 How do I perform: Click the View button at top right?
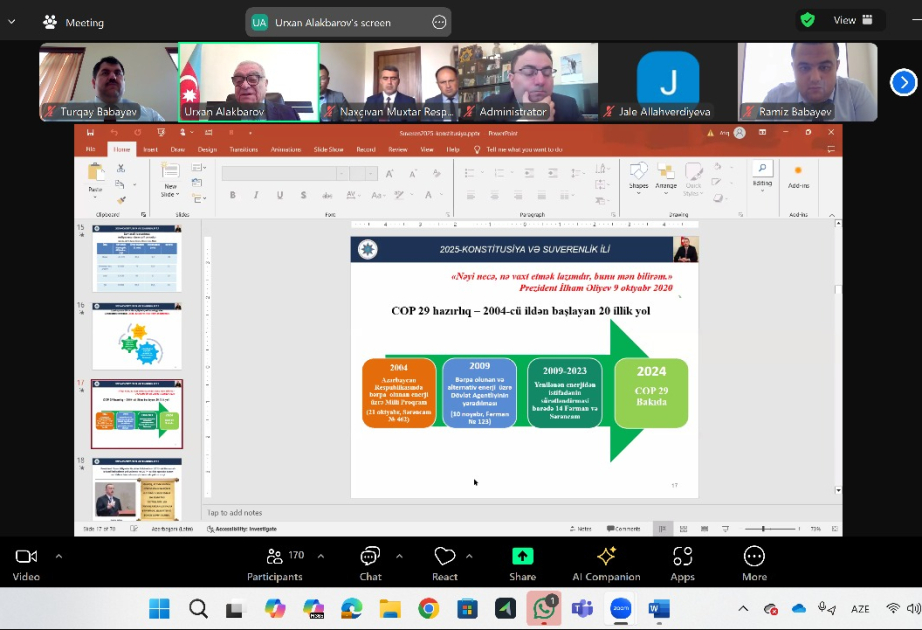pyautogui.click(x=852, y=20)
